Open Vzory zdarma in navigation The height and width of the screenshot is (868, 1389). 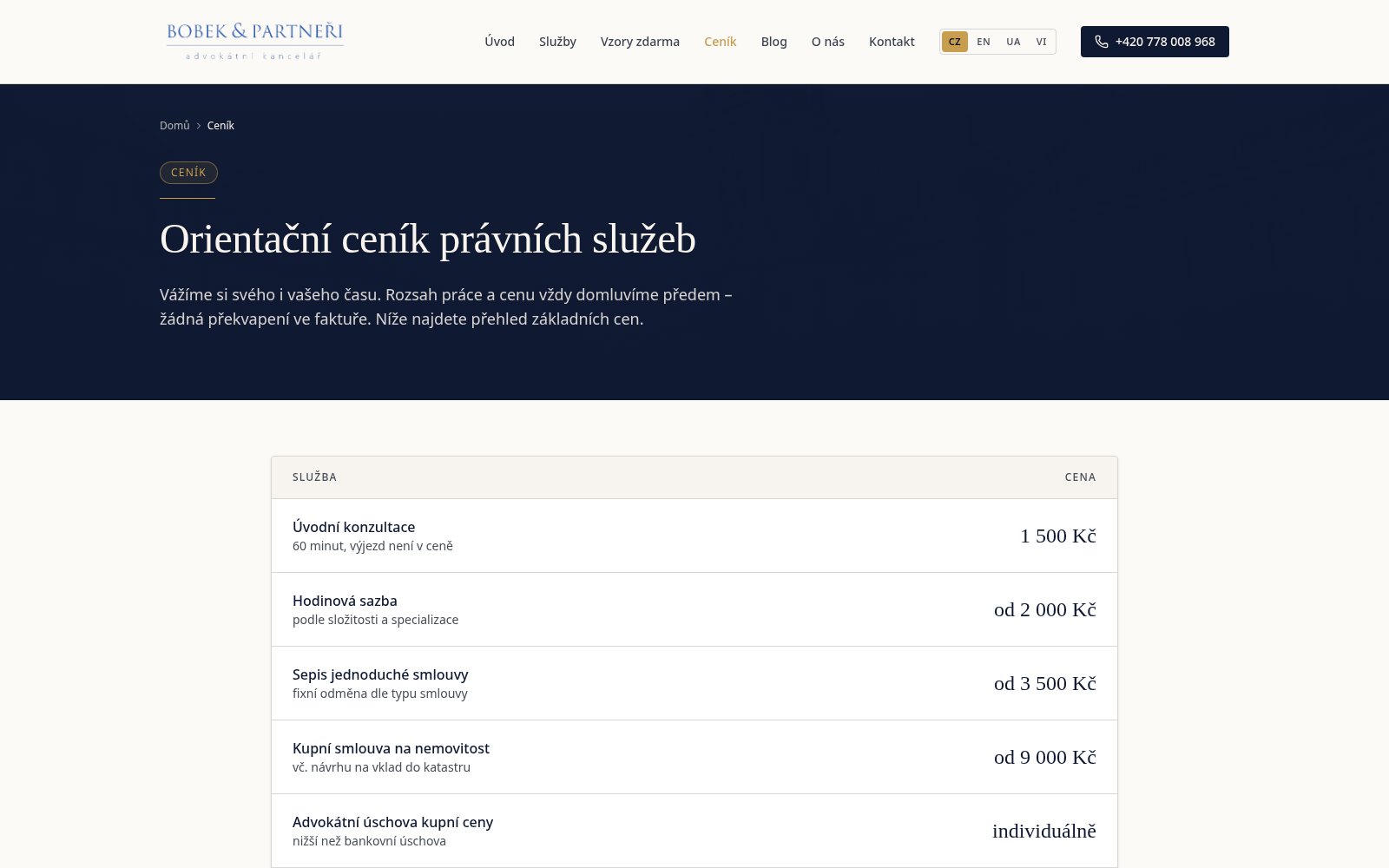(640, 42)
